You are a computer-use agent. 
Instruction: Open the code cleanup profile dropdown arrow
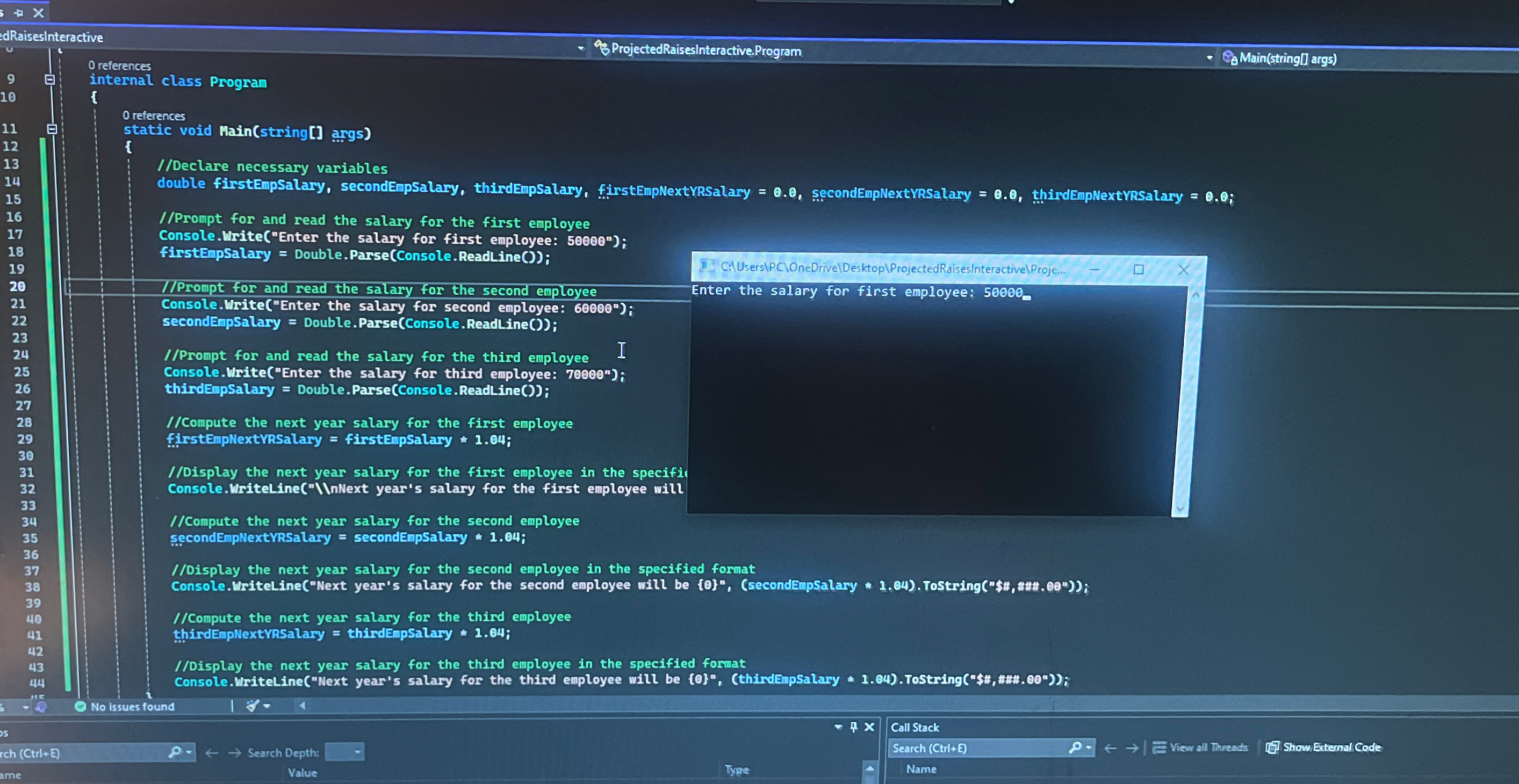pos(267,706)
